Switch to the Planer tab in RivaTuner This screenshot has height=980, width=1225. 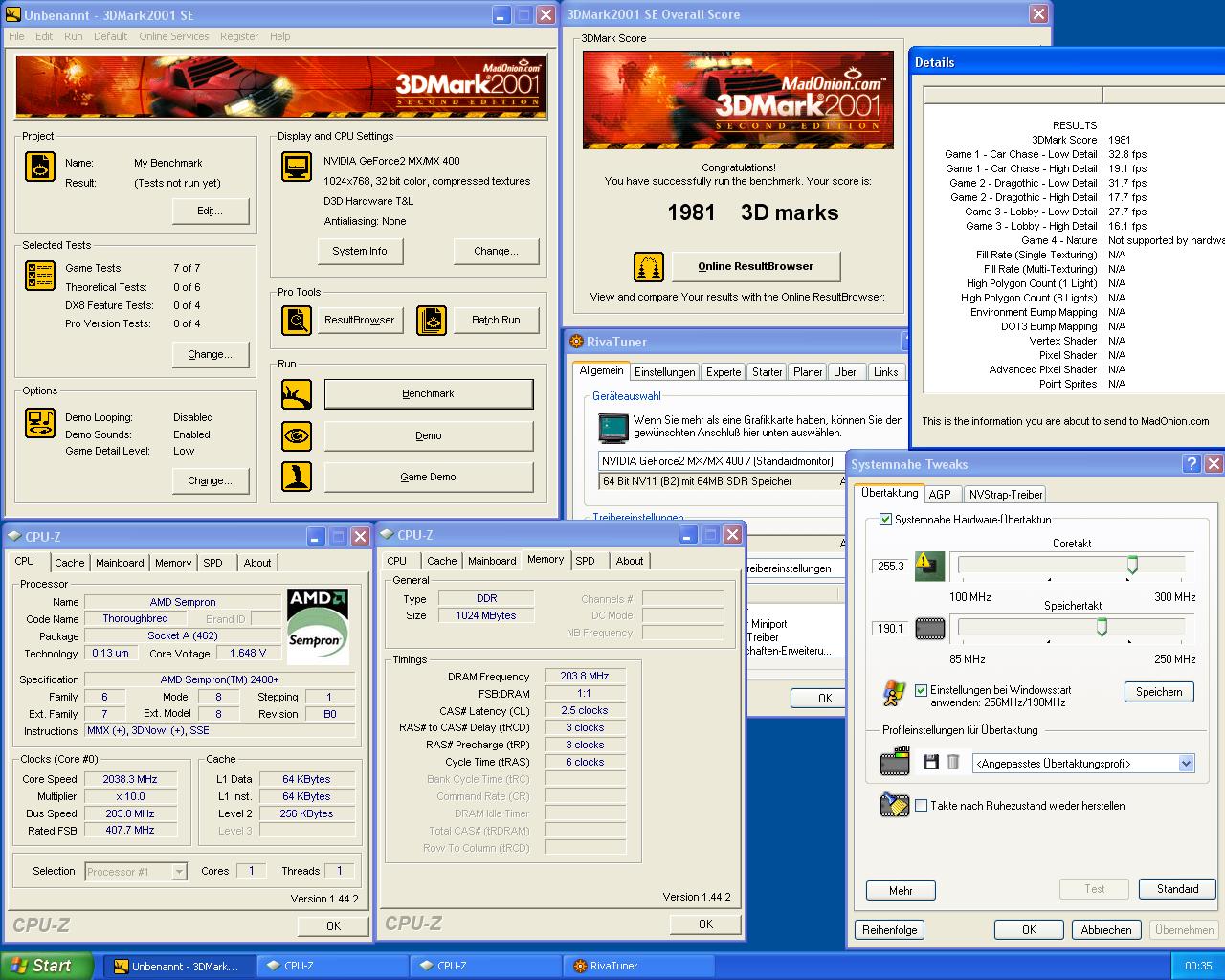click(808, 372)
